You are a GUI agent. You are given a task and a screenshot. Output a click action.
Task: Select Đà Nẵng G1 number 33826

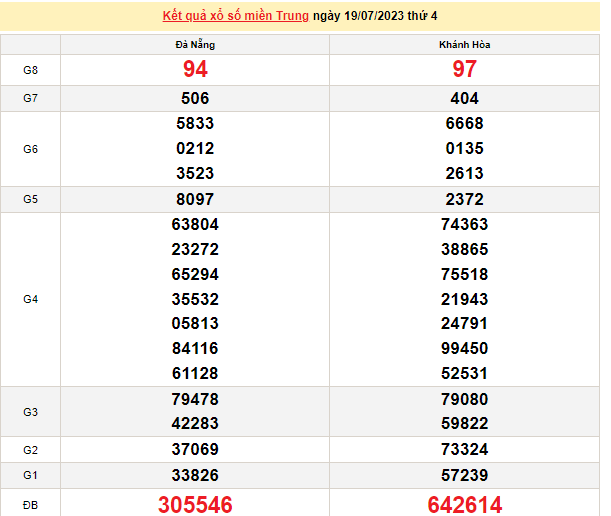click(195, 474)
